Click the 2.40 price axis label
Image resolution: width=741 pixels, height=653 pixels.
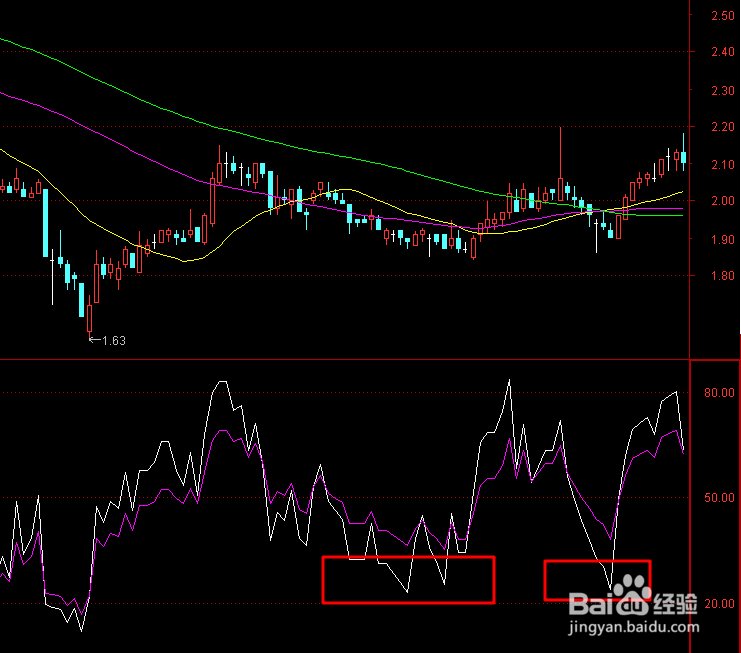coord(723,52)
